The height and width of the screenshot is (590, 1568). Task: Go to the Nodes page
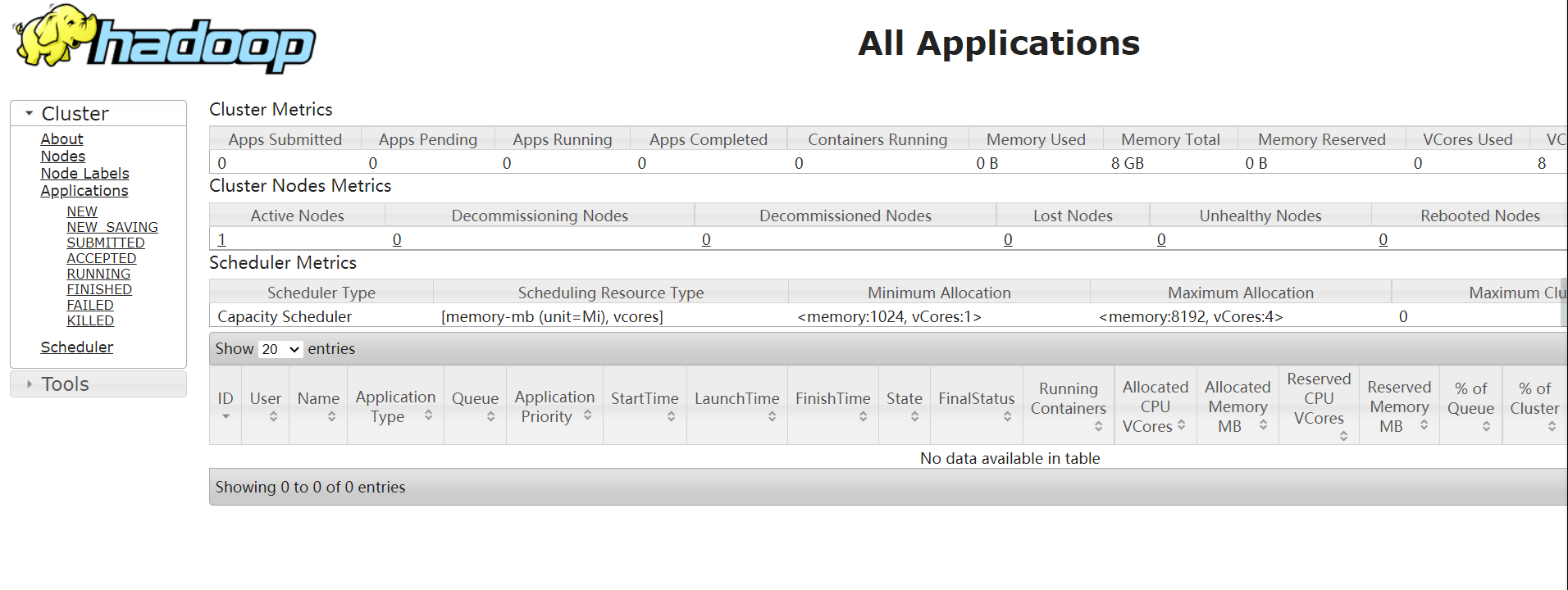[x=63, y=157]
